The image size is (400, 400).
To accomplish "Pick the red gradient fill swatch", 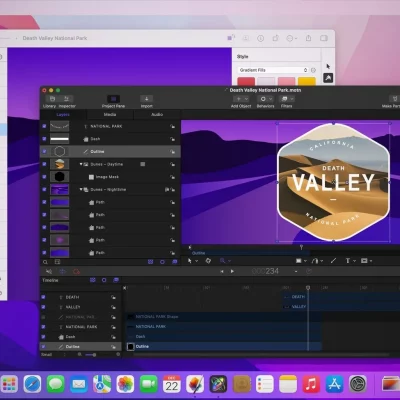I will pyautogui.click(x=246, y=81).
